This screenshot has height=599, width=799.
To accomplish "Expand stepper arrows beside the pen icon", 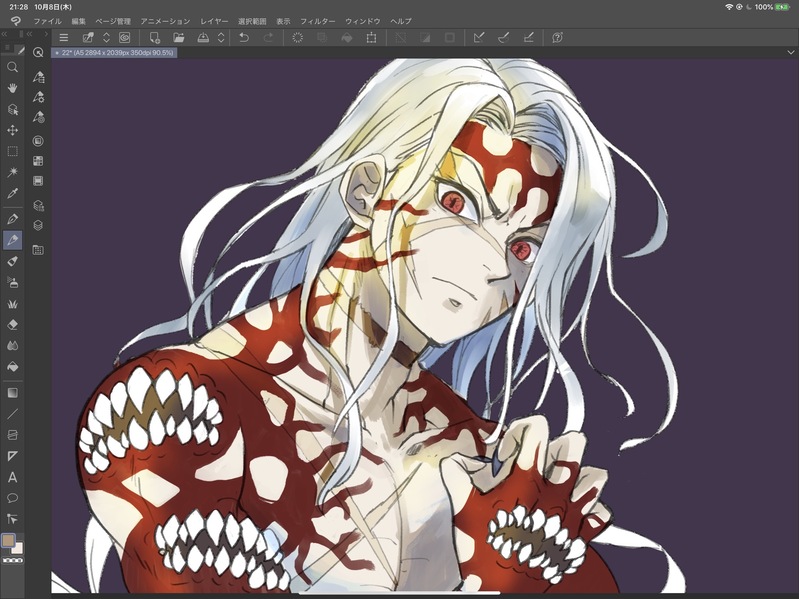I will click(x=106, y=38).
